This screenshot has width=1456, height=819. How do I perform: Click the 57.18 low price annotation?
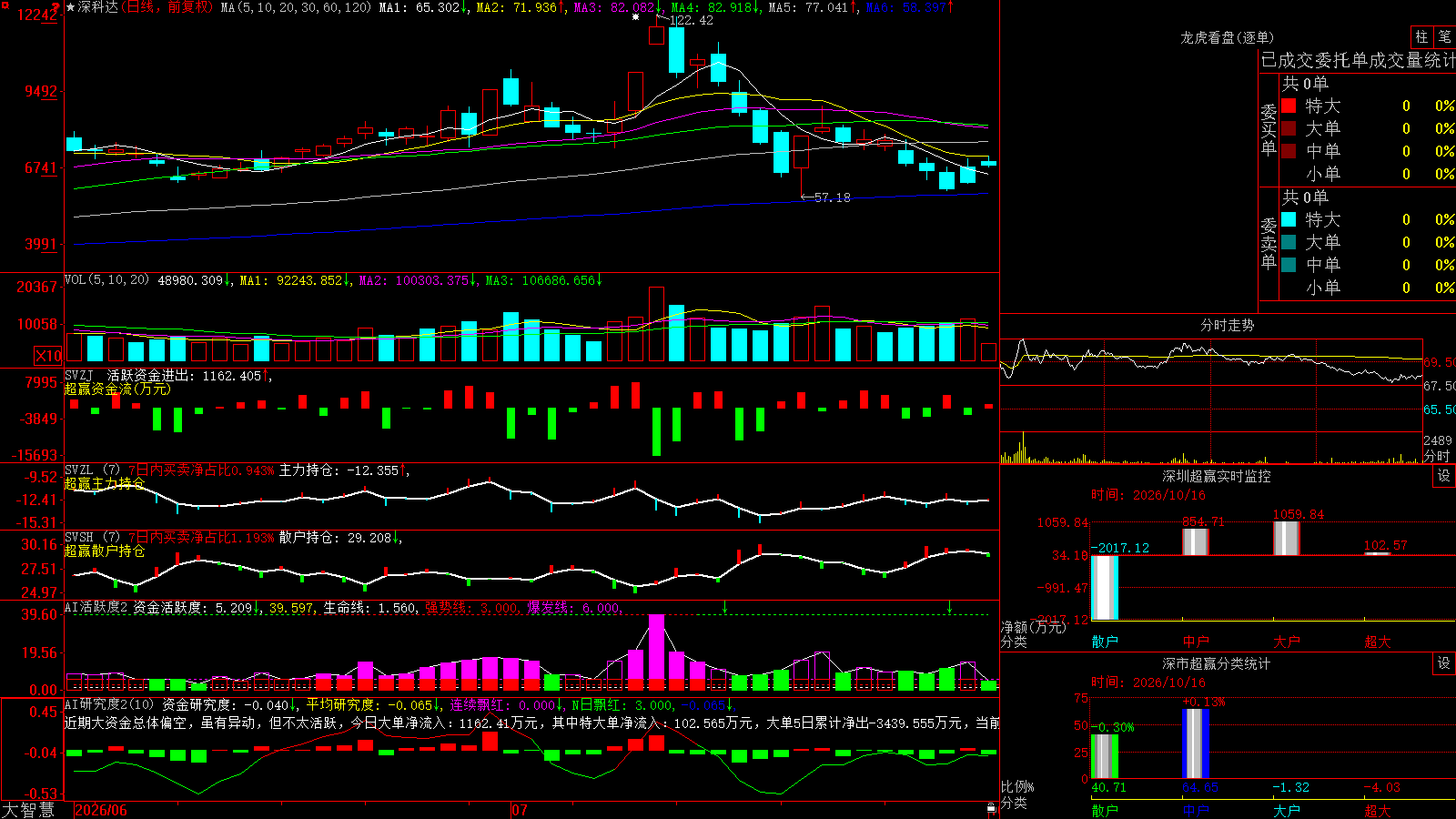tap(833, 197)
